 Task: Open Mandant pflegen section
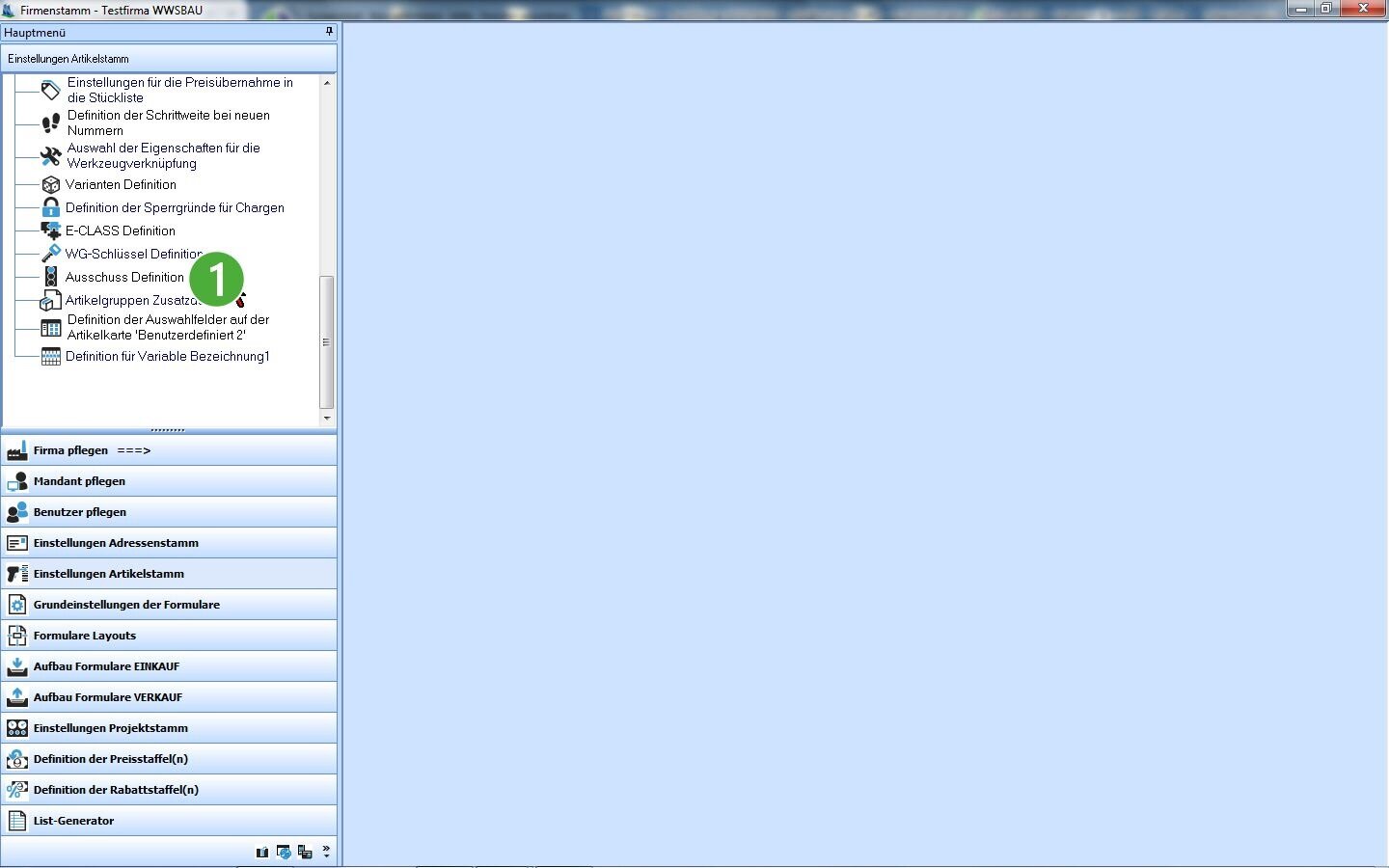coord(169,481)
